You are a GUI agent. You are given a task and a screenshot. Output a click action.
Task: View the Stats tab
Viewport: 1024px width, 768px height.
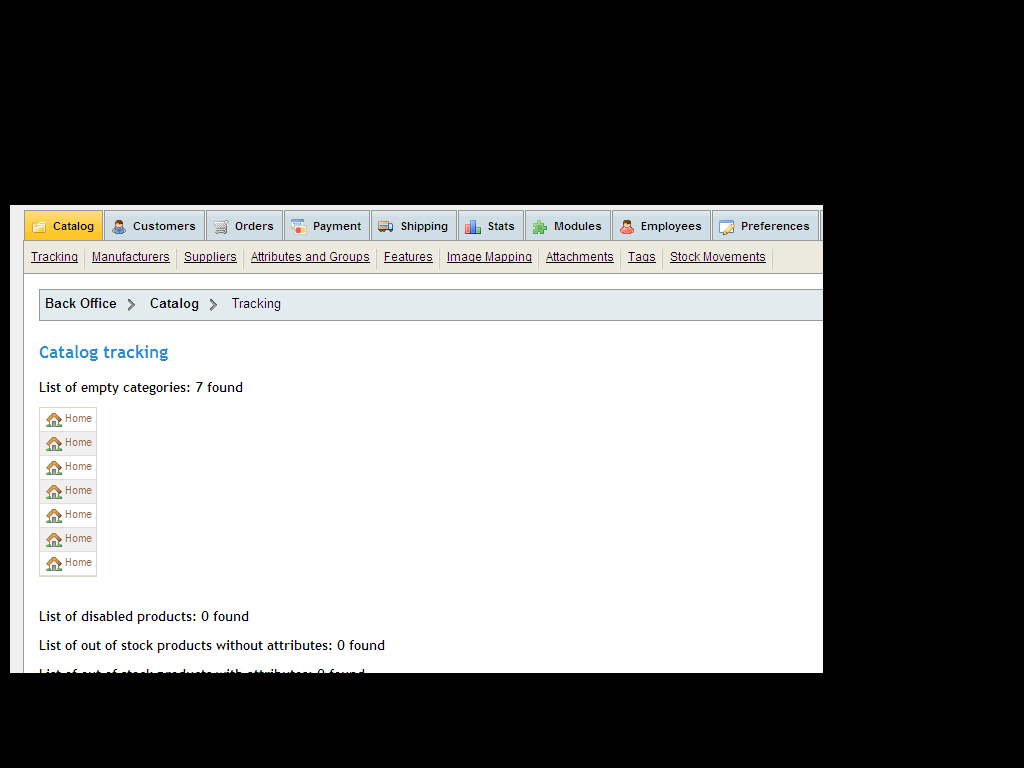pos(491,226)
